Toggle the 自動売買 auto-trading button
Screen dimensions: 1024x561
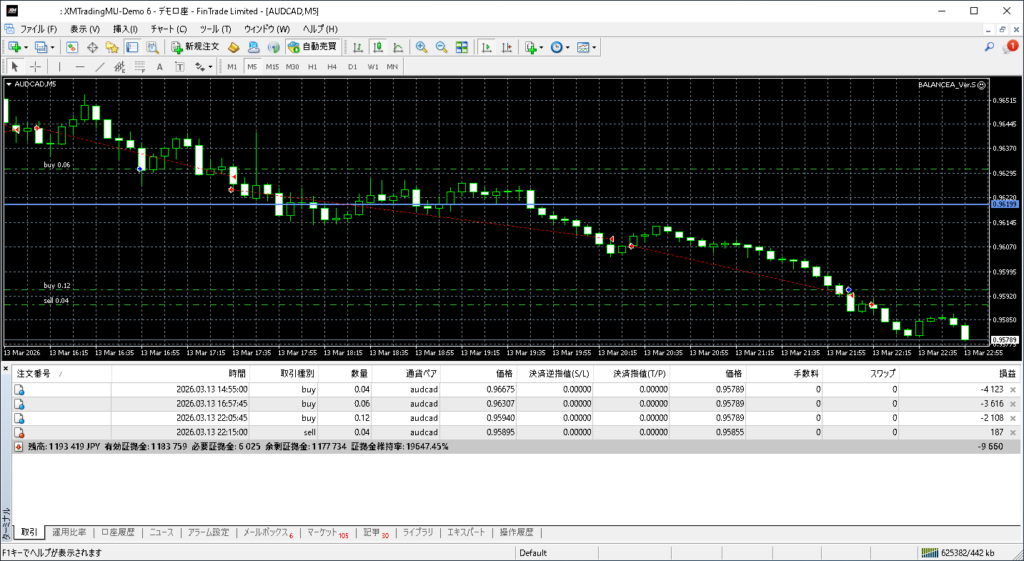(x=313, y=47)
